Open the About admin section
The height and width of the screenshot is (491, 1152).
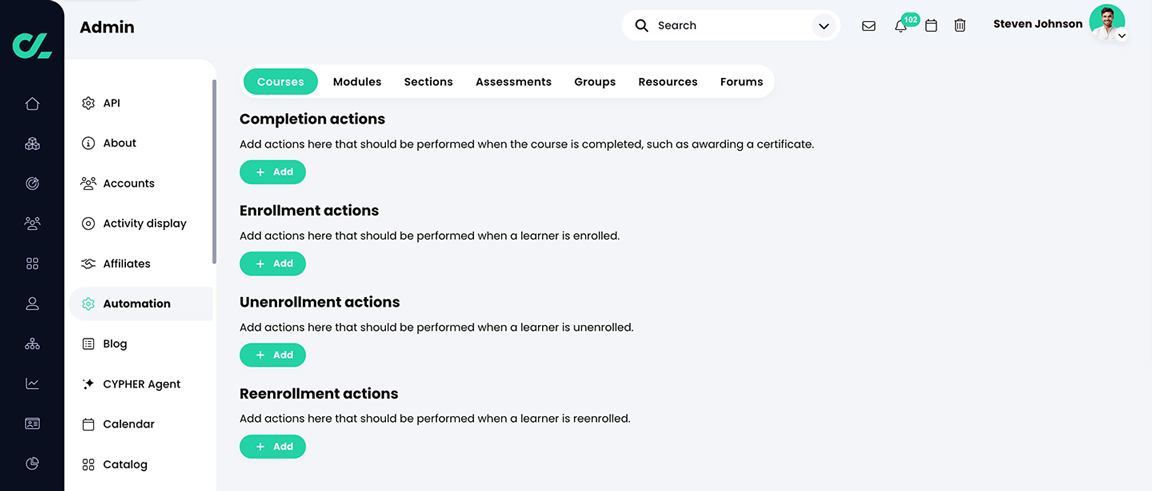140,143
